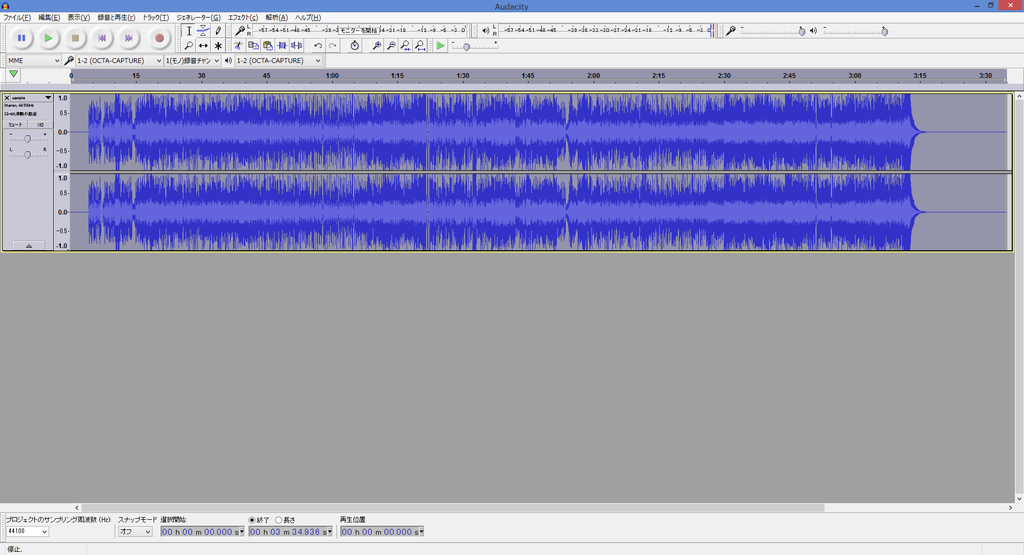The width and height of the screenshot is (1024, 555).
Task: Open the snap mode オフ dropdown
Action: [x=135, y=531]
